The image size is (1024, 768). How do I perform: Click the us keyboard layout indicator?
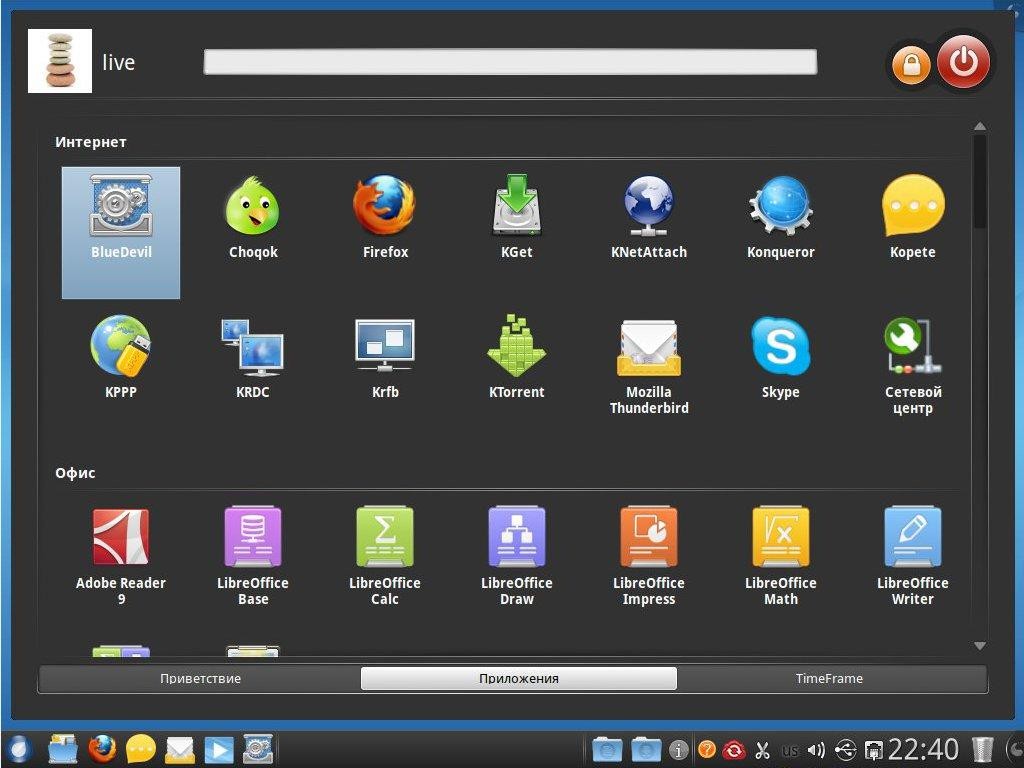[790, 750]
